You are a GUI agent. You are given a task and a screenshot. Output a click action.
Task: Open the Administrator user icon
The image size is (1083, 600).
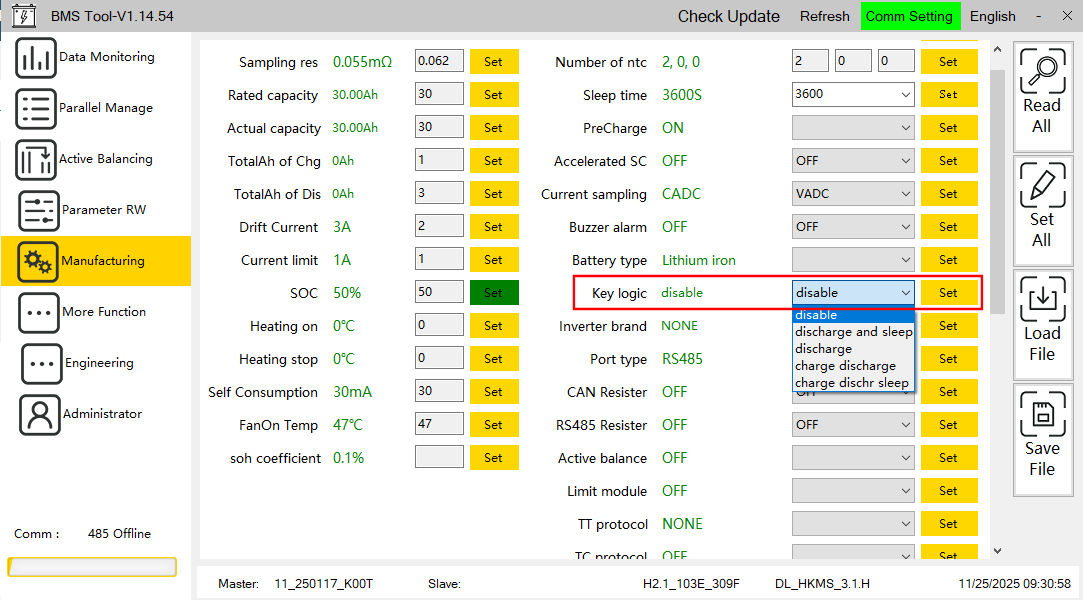(41, 415)
